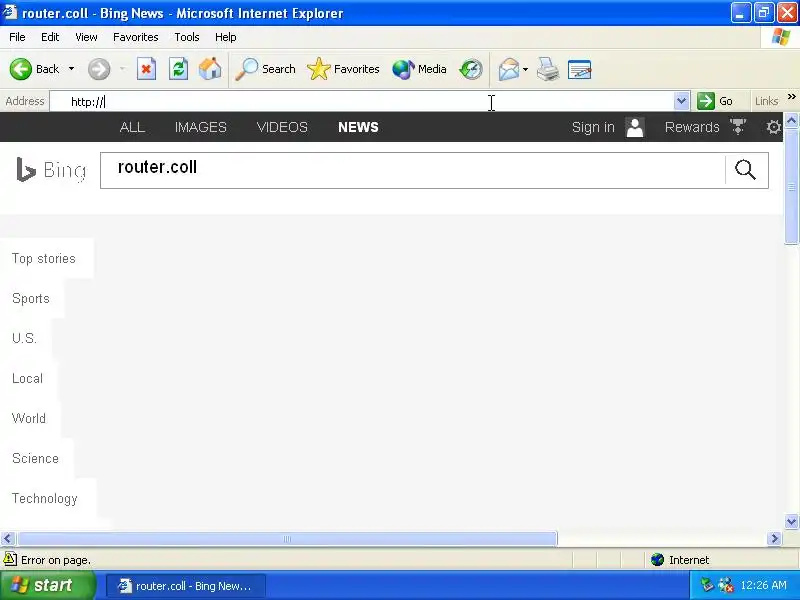Screen dimensions: 800x600
Task: Click into the Address bar URL field
Action: point(362,101)
